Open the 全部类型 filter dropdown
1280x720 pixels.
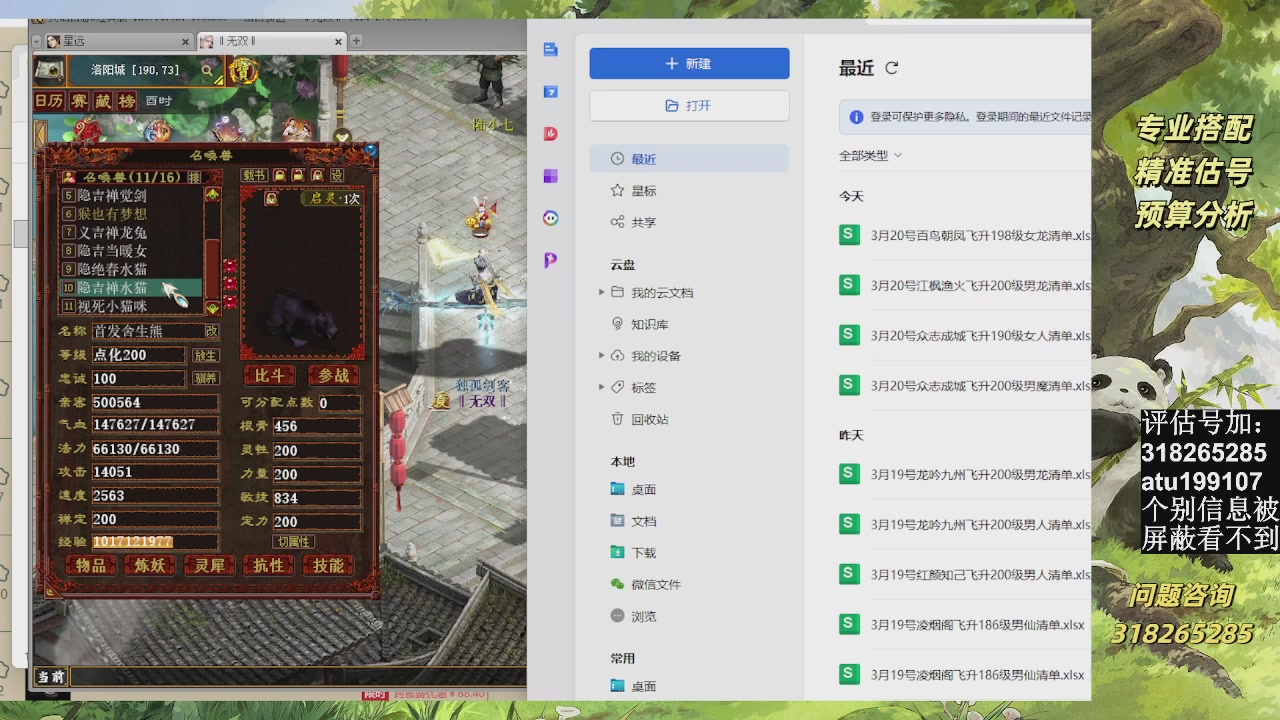pos(870,156)
